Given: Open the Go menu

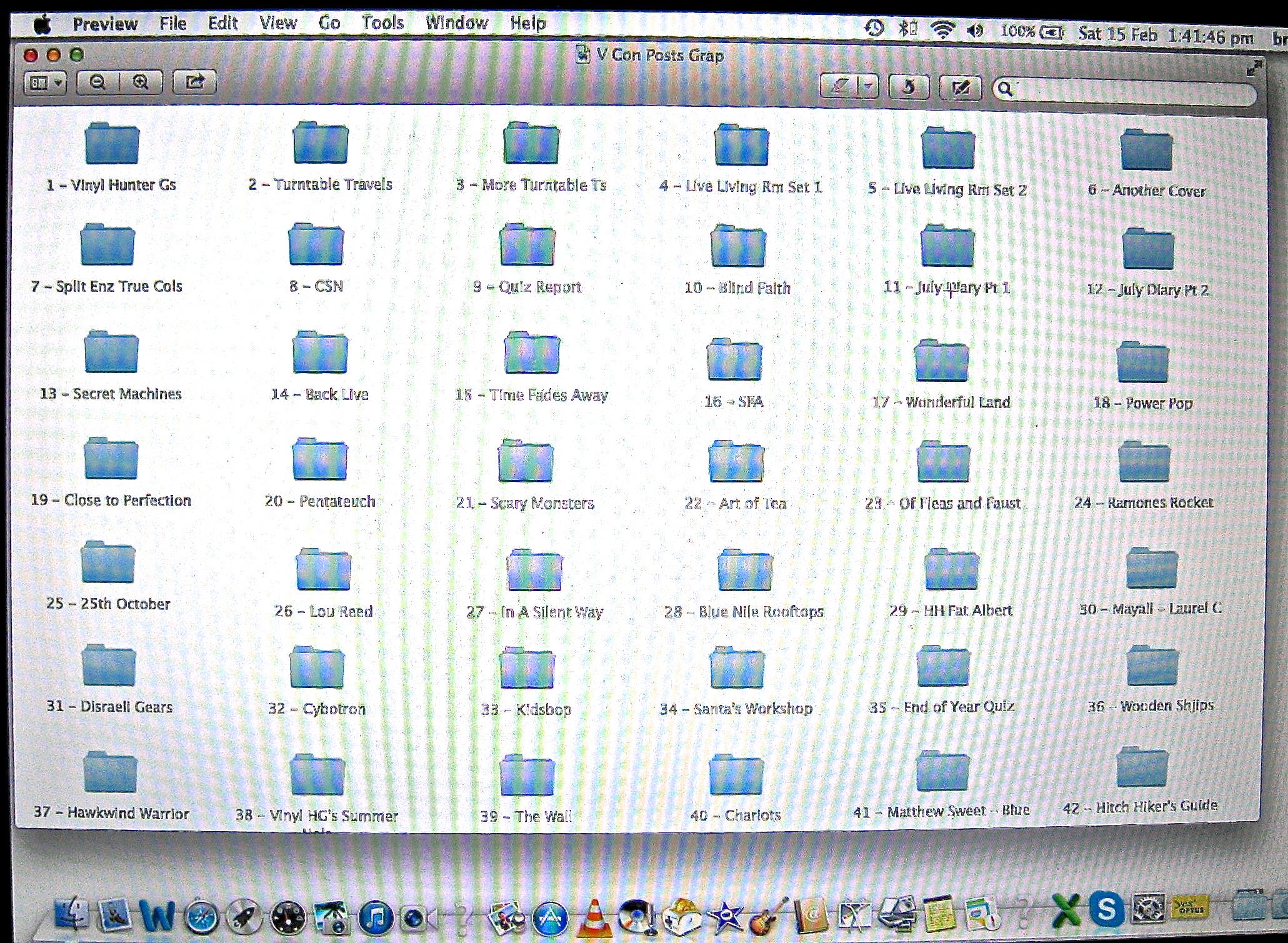Looking at the screenshot, I should click(329, 23).
